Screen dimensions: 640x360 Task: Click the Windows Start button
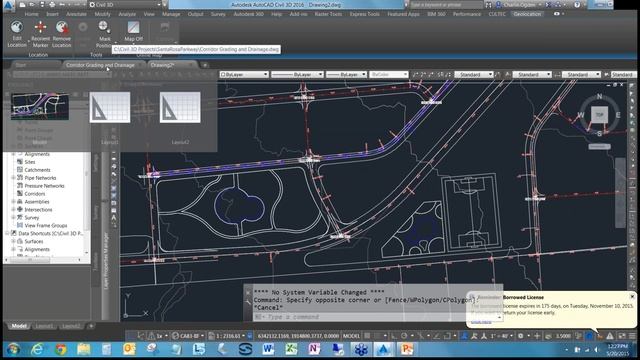(13, 349)
